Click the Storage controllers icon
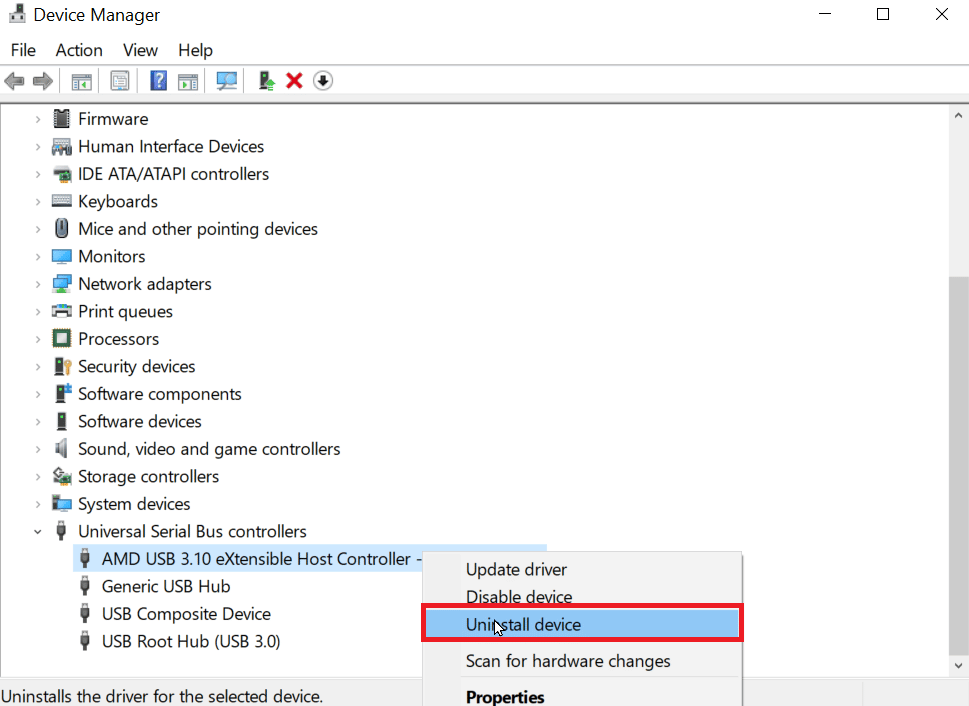Image resolution: width=969 pixels, height=706 pixels. pos(62,476)
